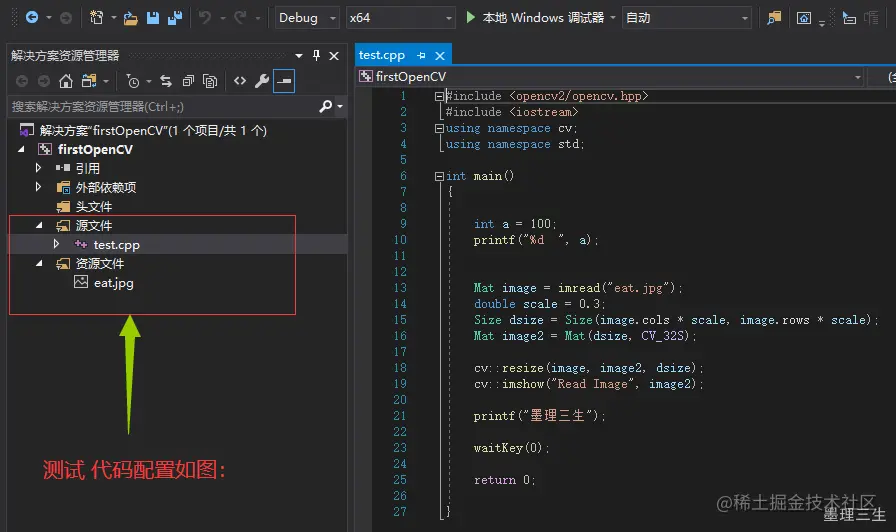
Task: Open the toolbar overflow options arrow
Action: tap(822, 24)
